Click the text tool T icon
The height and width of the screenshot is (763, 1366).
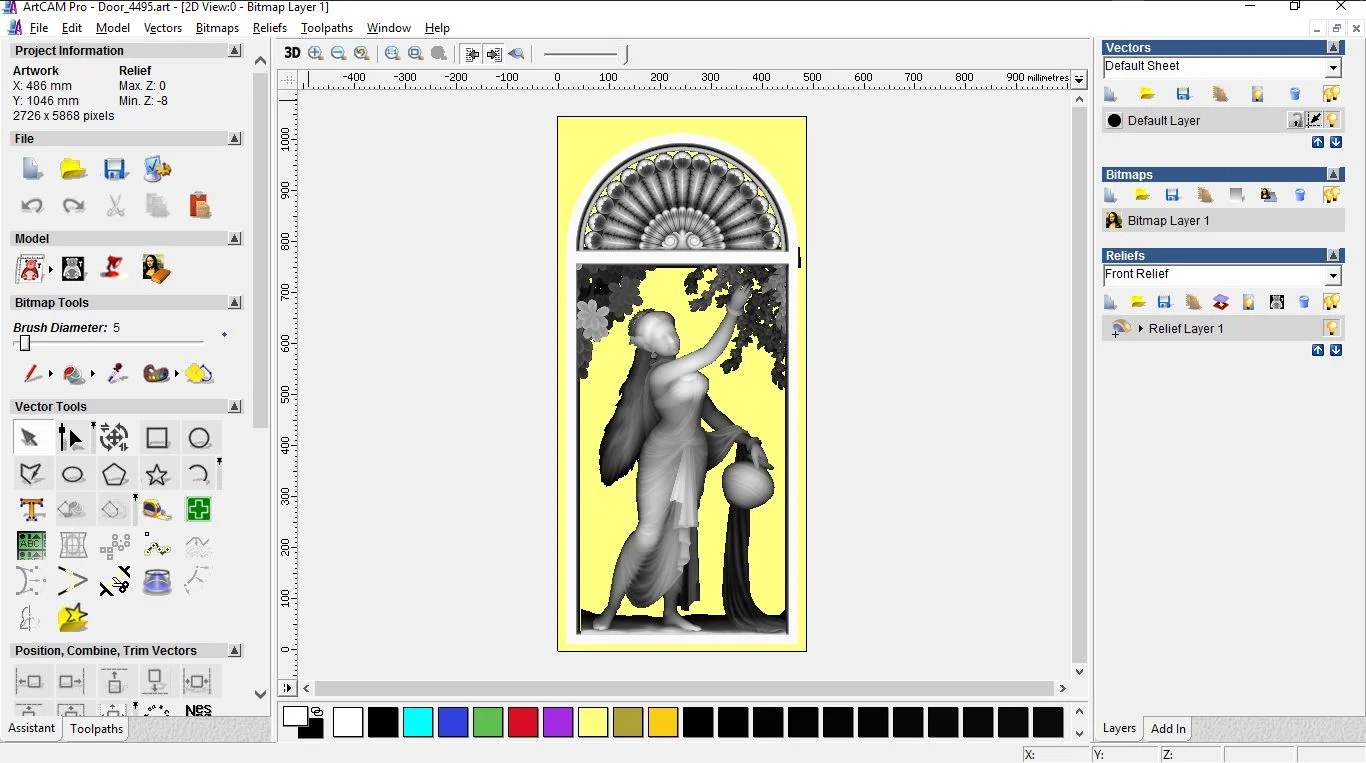32,510
